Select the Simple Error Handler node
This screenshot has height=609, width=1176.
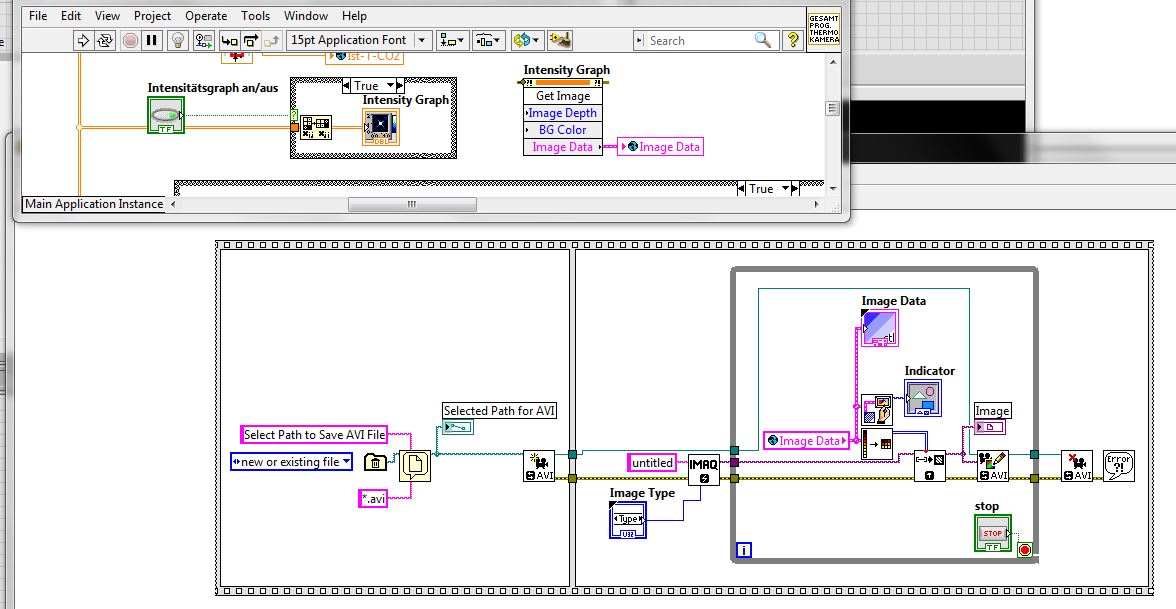1119,466
